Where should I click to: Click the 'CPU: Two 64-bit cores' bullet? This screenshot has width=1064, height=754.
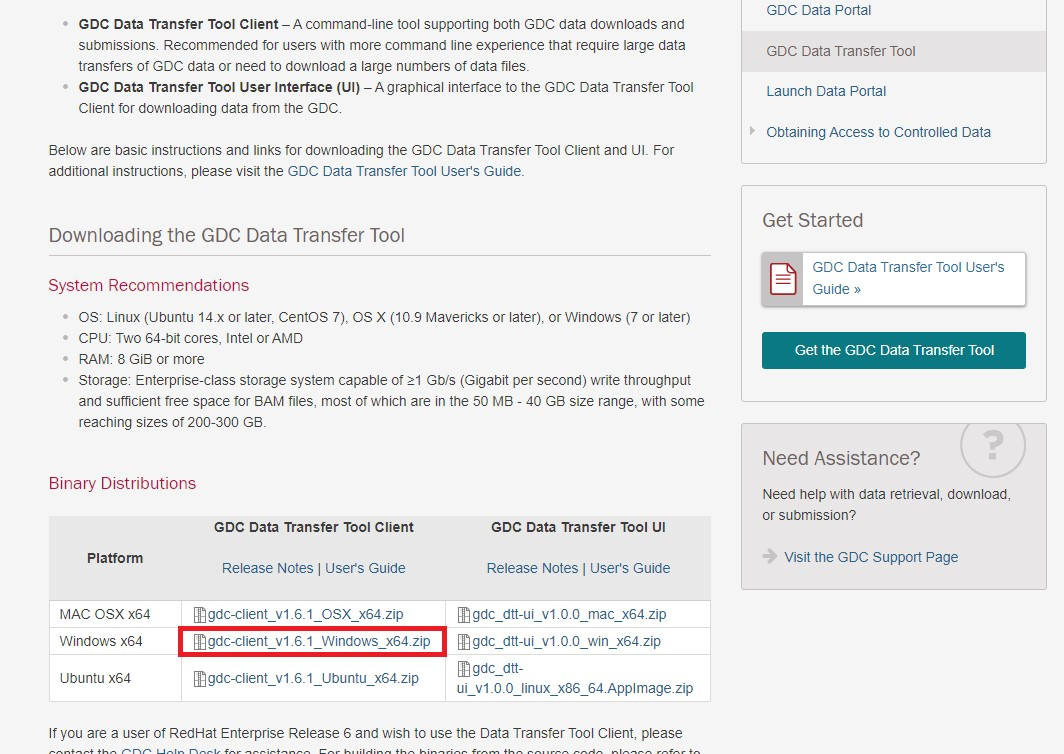coord(191,338)
